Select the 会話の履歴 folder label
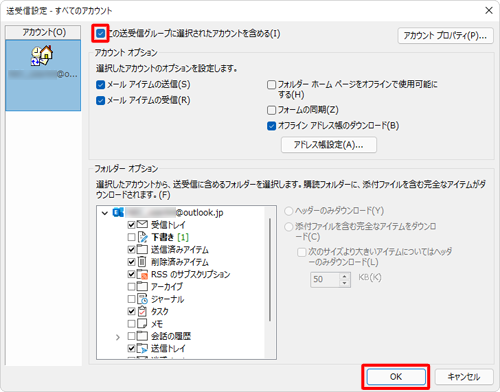The image size is (500, 392). pyautogui.click(x=171, y=336)
